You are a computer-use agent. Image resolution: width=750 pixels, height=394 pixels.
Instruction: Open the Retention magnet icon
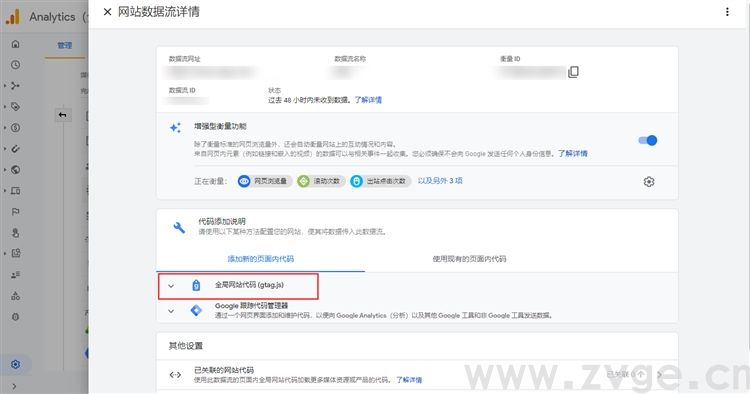[15, 149]
